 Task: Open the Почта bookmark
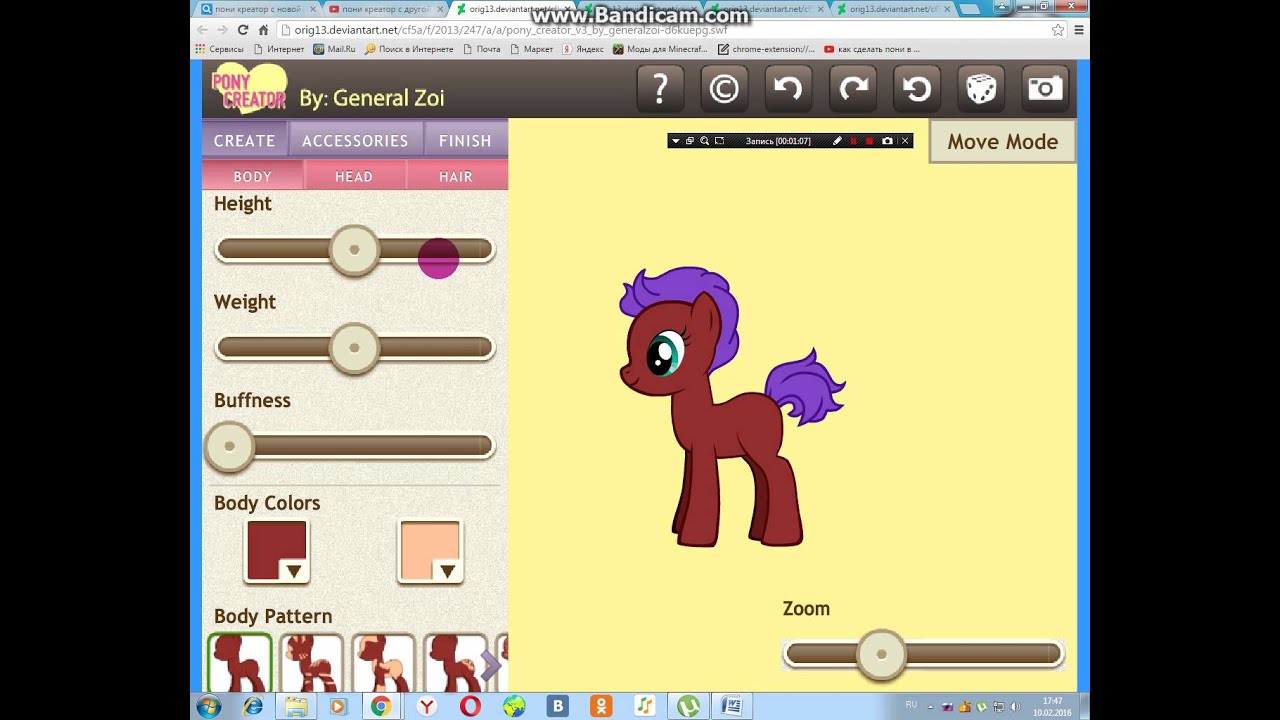(481, 49)
